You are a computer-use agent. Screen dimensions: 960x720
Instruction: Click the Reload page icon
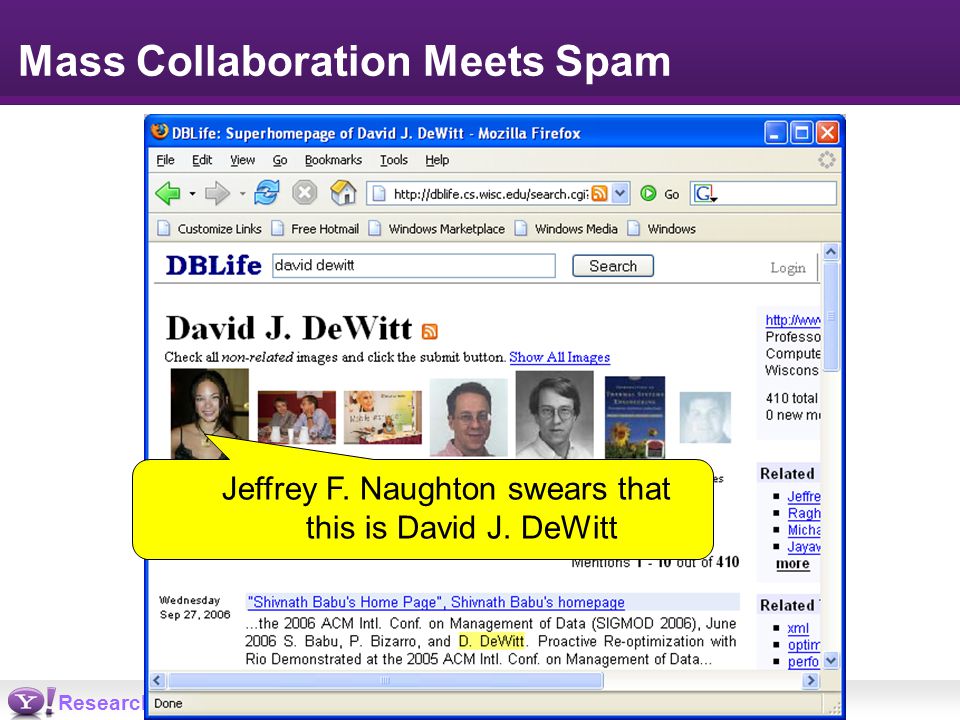(267, 193)
